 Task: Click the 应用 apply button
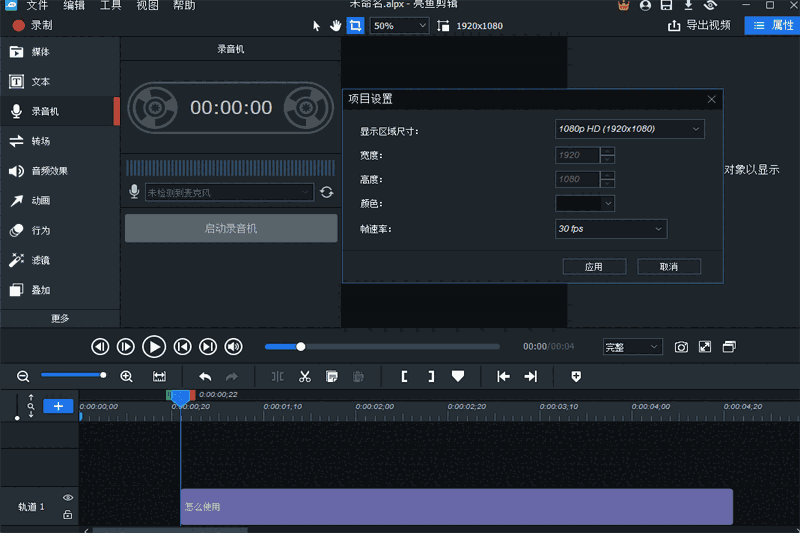pyautogui.click(x=594, y=267)
